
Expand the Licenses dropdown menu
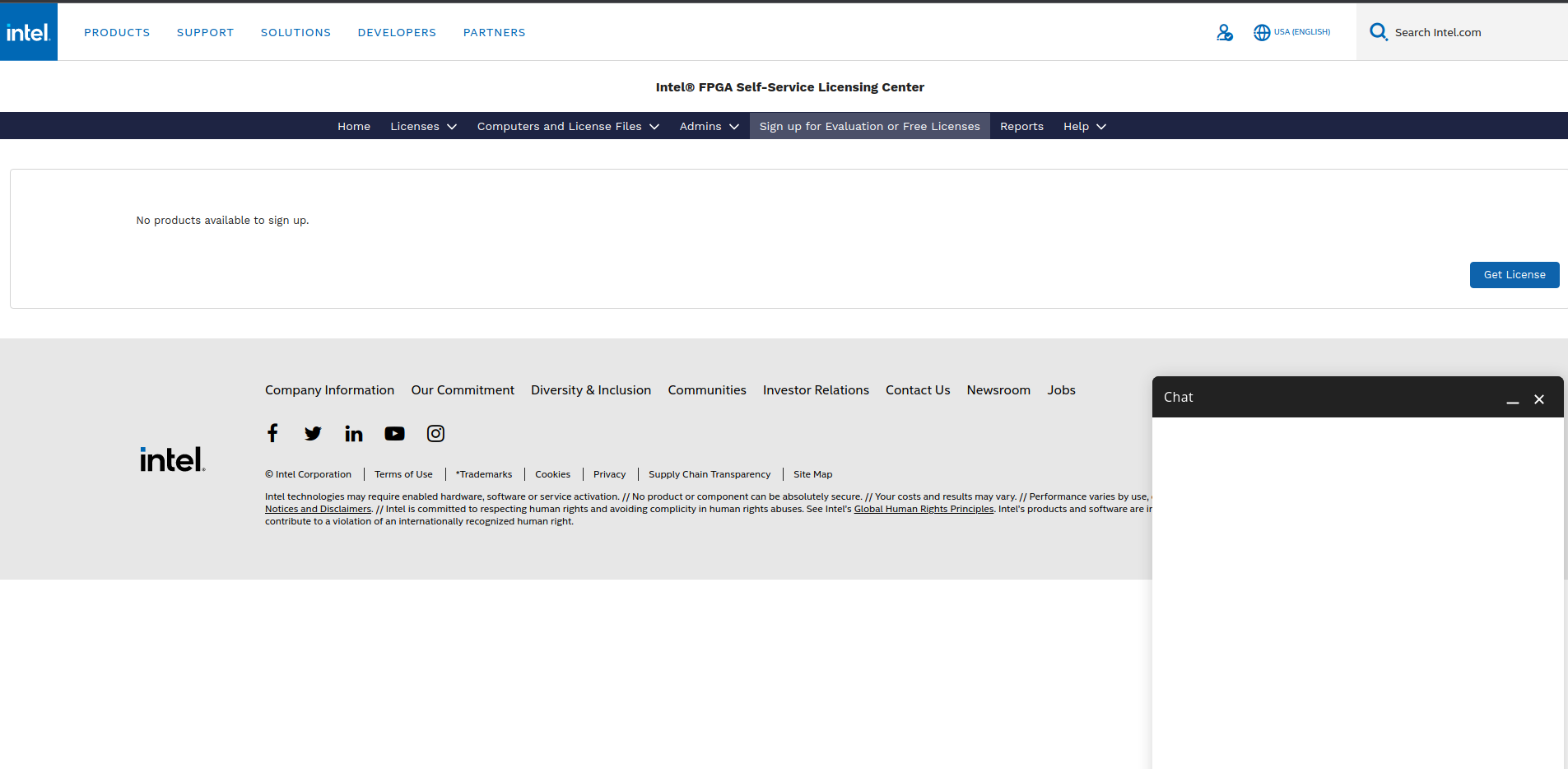(x=424, y=126)
